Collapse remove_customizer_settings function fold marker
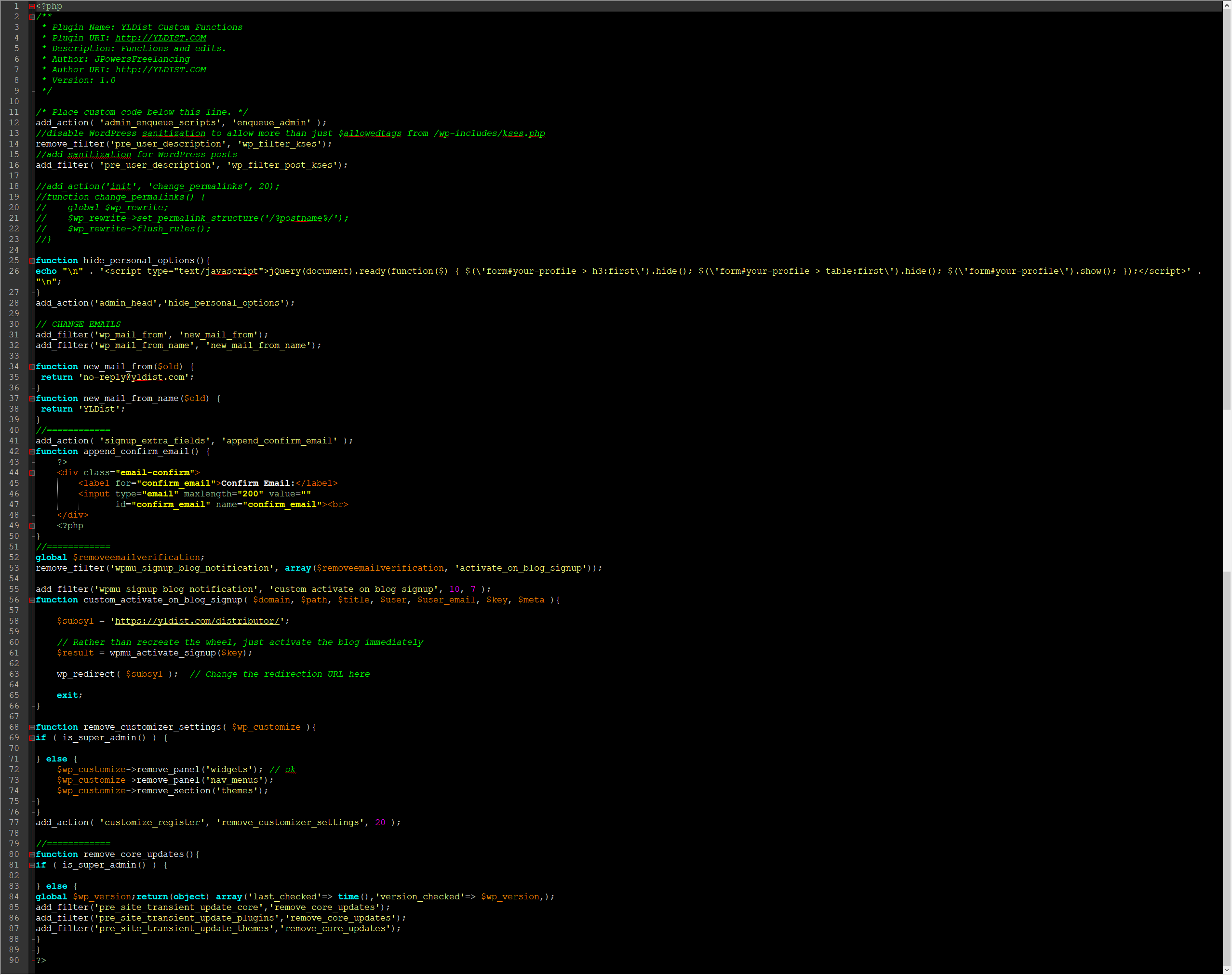Viewport: 1232px width, 975px height. click(x=32, y=727)
